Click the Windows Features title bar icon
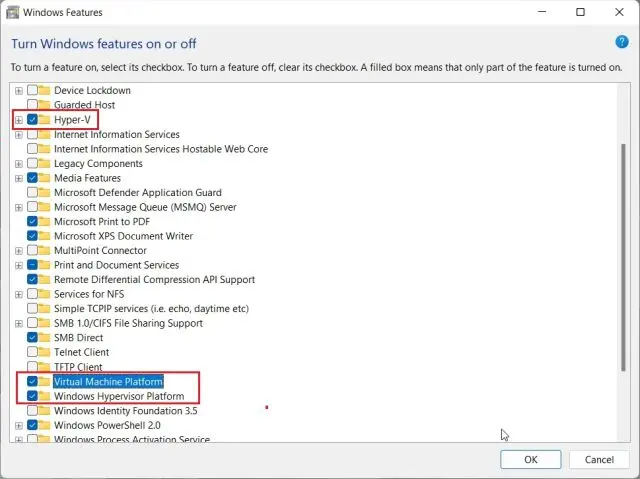Image resolution: width=640 pixels, height=479 pixels. coord(13,13)
